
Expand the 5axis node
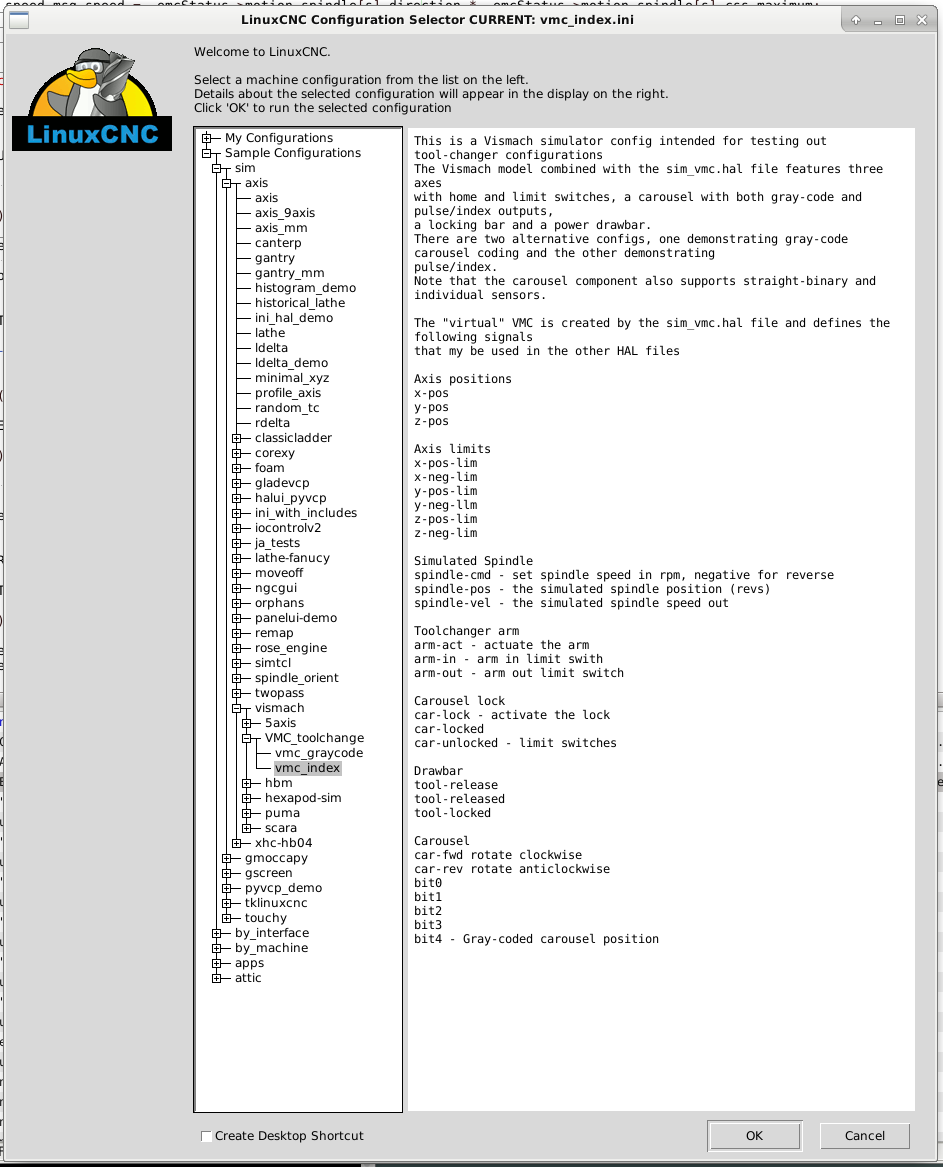tap(246, 723)
